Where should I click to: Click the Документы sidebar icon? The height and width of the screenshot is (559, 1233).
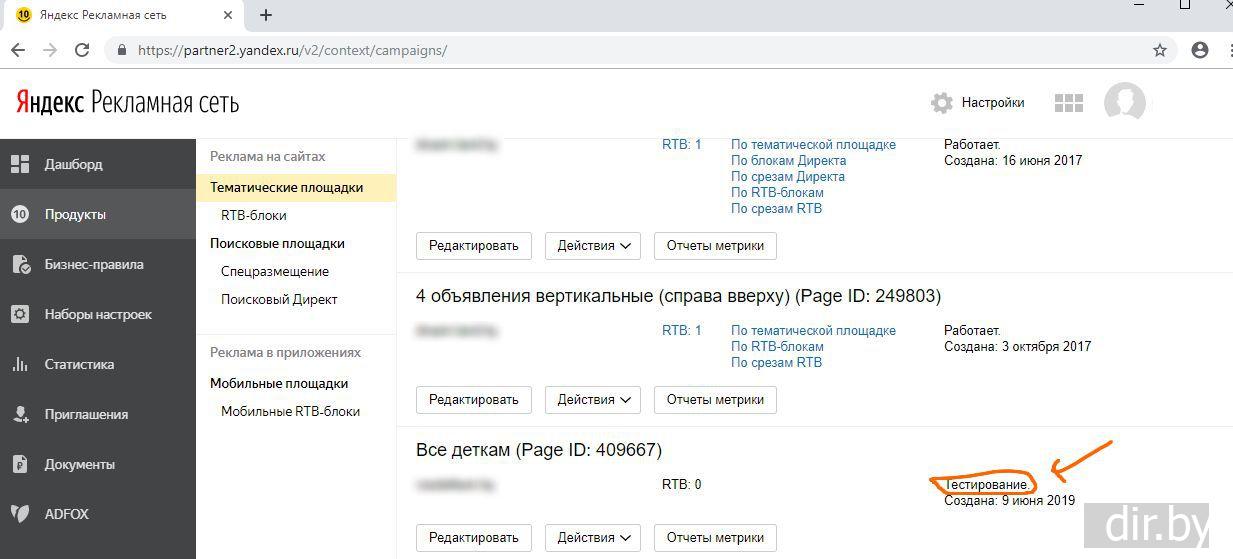pyautogui.click(x=20, y=464)
